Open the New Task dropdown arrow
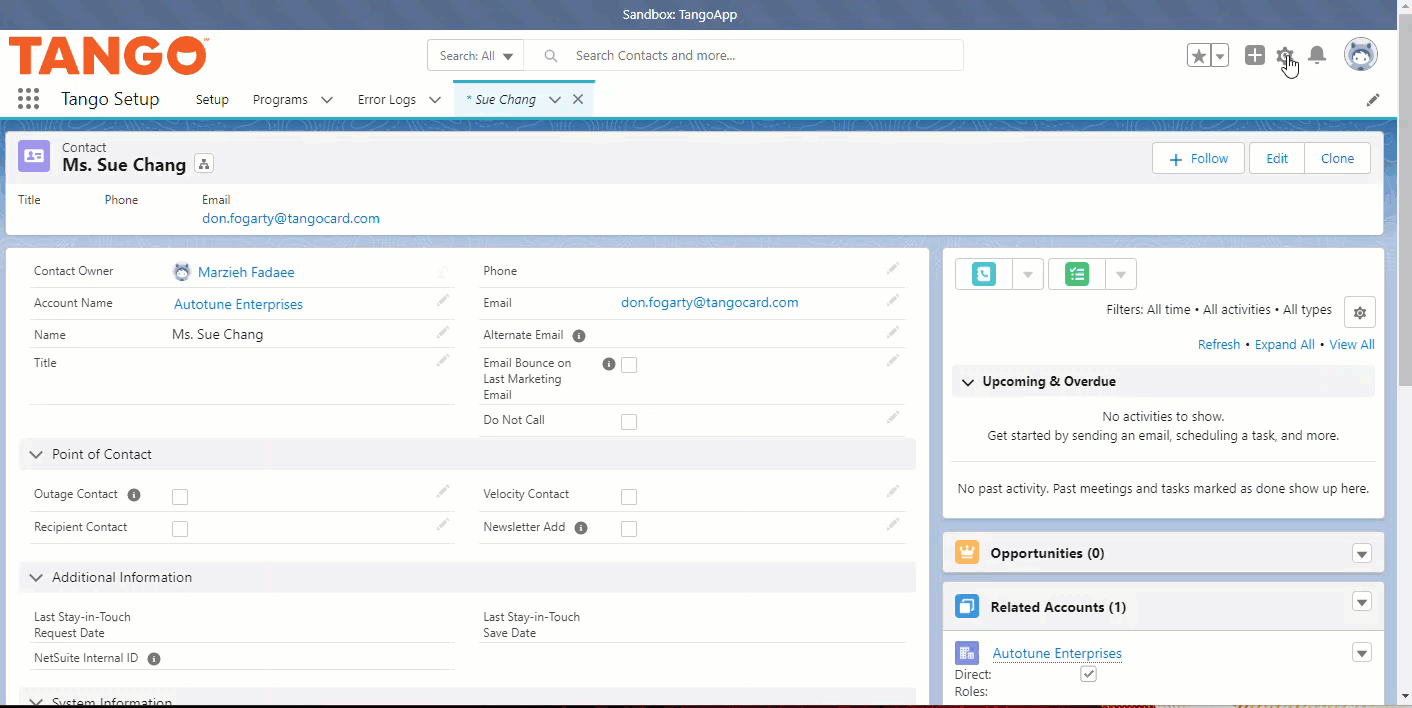The width and height of the screenshot is (1412, 708). [1121, 274]
